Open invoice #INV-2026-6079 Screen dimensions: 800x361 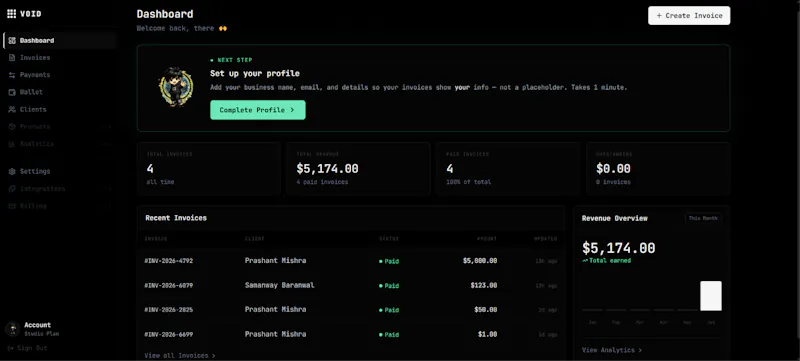tap(169, 286)
